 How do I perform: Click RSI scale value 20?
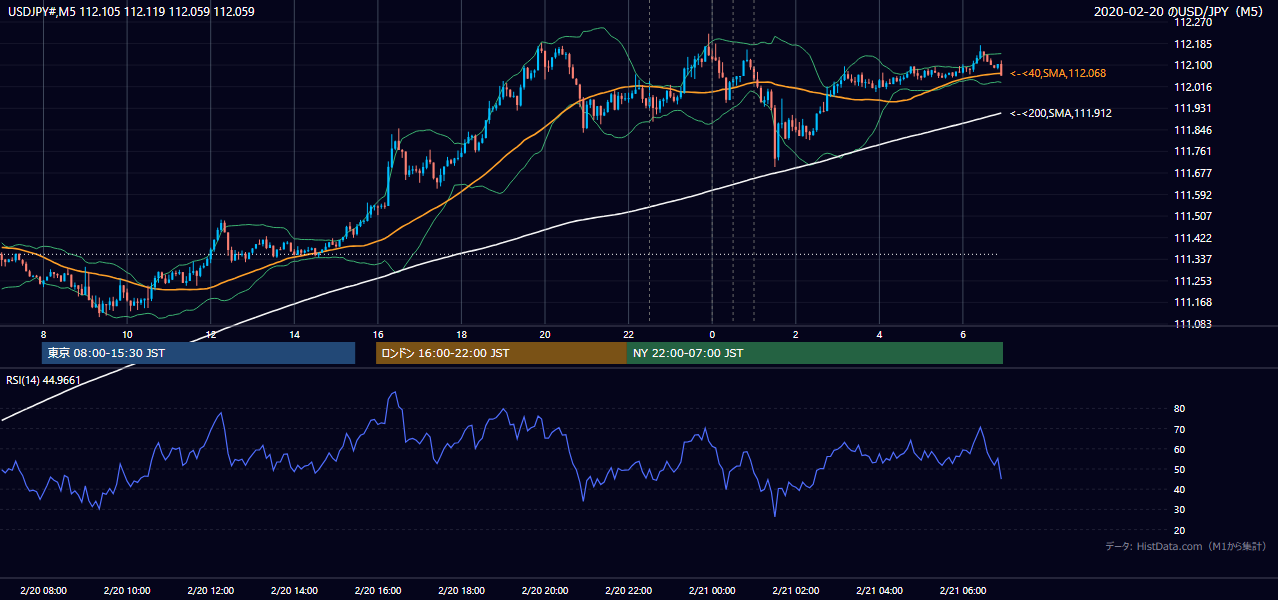pos(1179,530)
